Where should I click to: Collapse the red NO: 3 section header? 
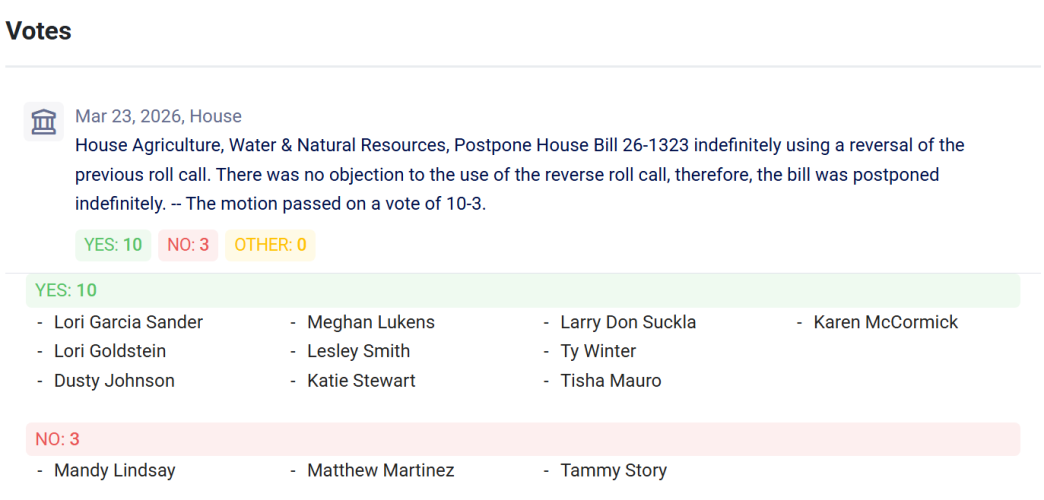pos(523,439)
